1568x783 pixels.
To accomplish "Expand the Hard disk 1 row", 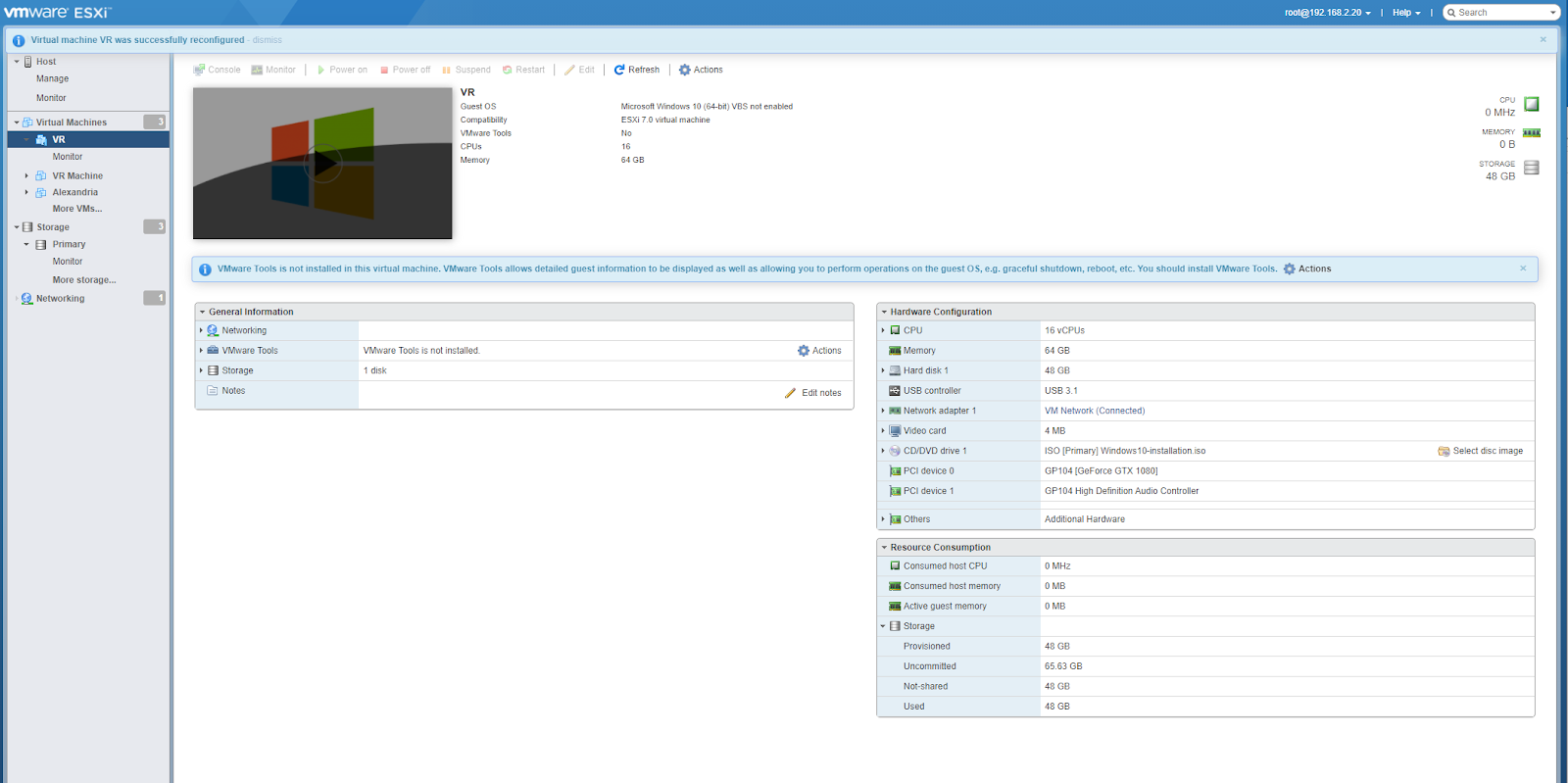I will pos(883,370).
